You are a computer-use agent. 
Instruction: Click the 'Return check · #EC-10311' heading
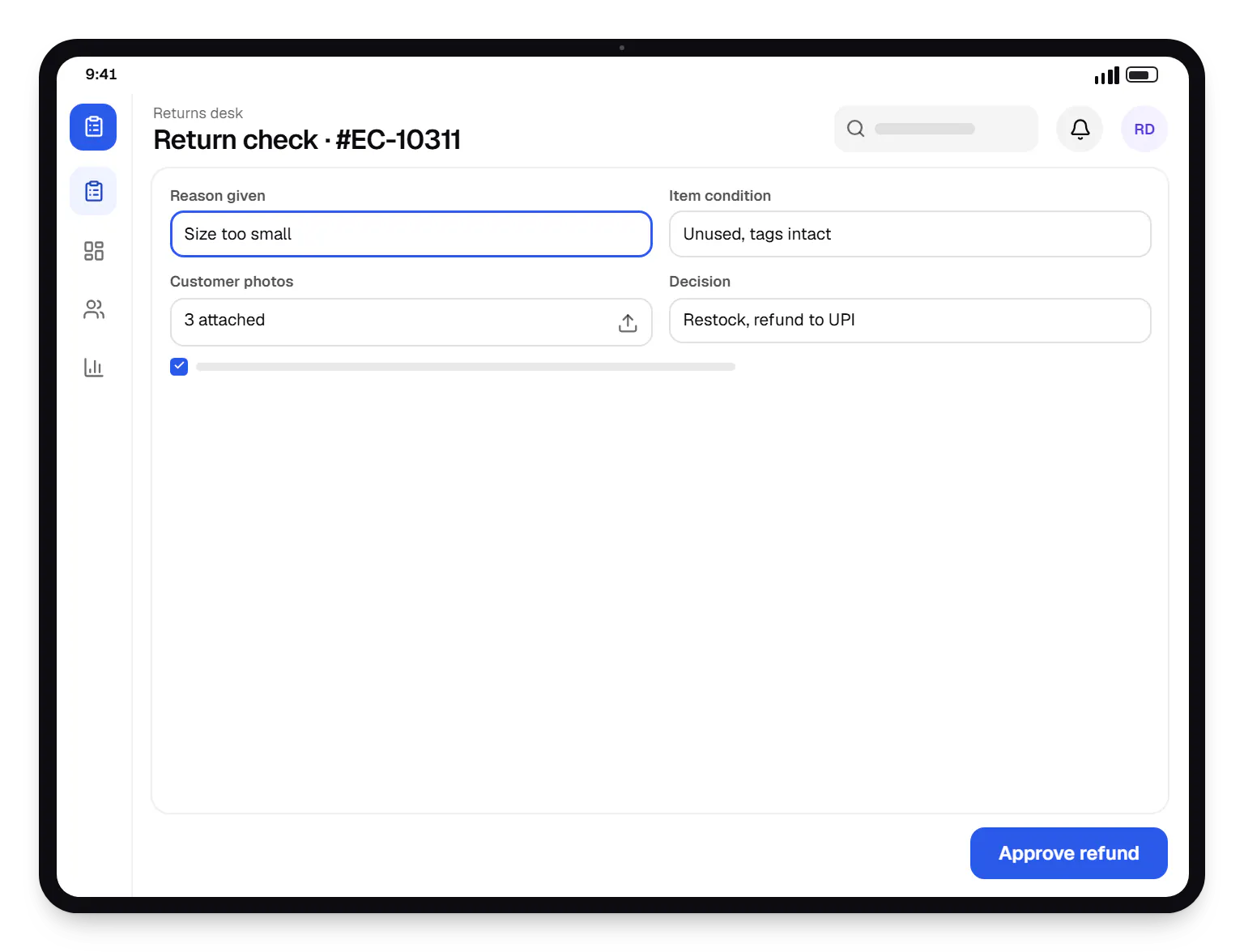point(307,140)
